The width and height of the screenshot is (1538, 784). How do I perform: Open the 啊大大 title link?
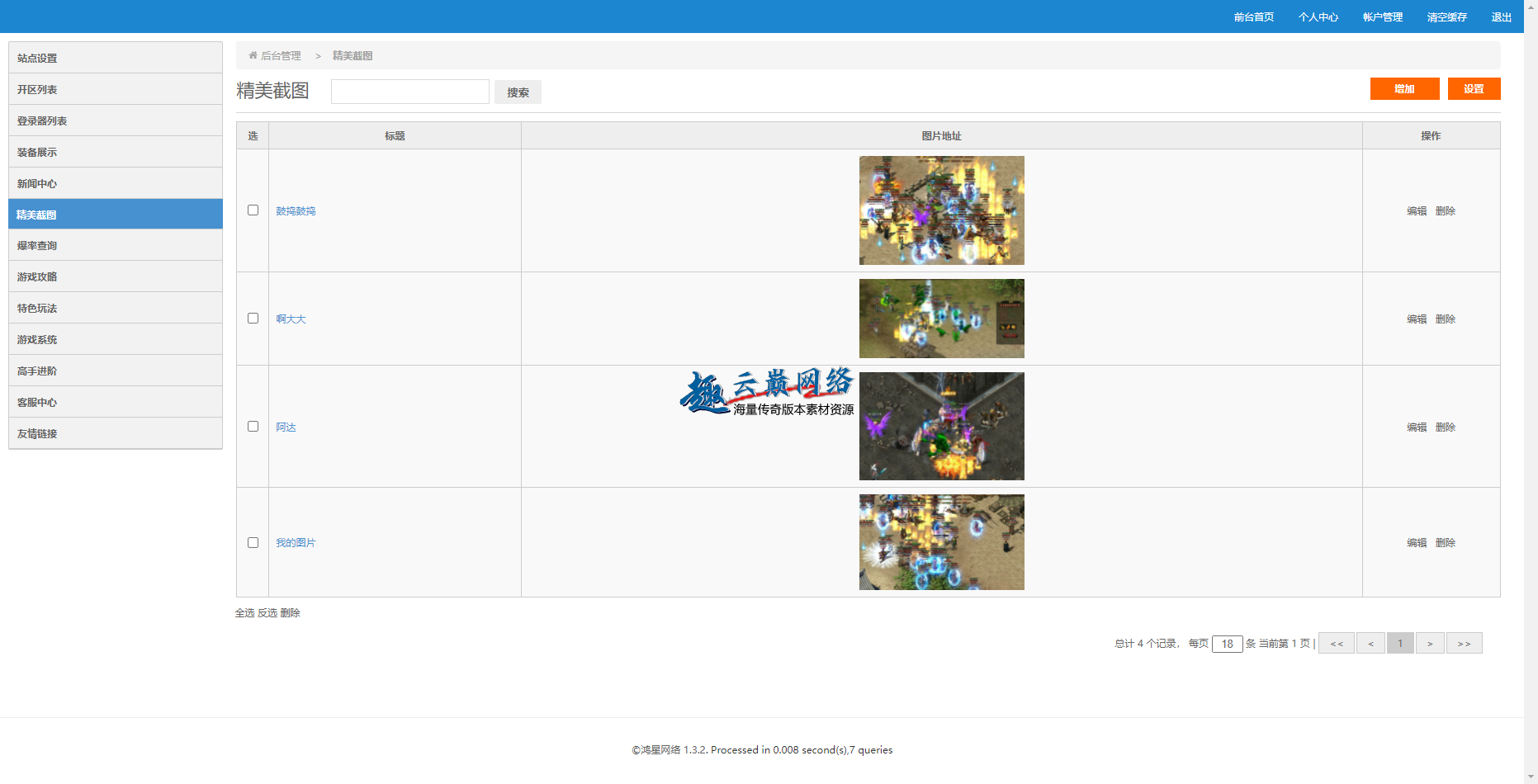[291, 319]
